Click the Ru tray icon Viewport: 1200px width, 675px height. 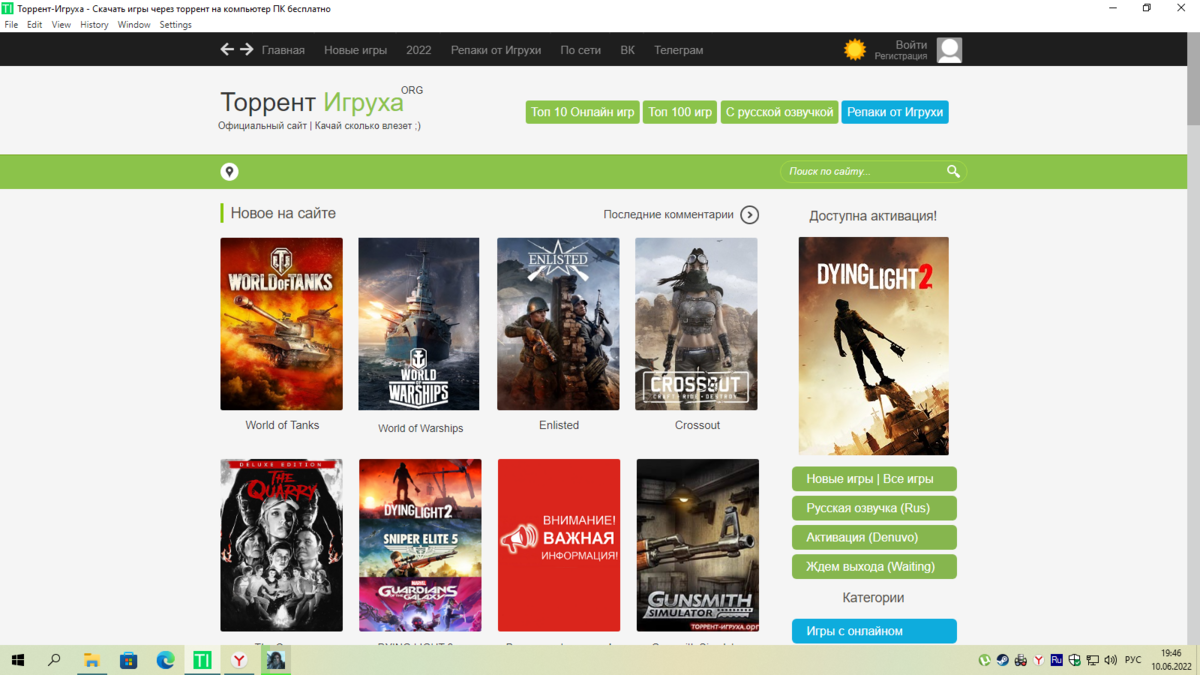point(1056,660)
